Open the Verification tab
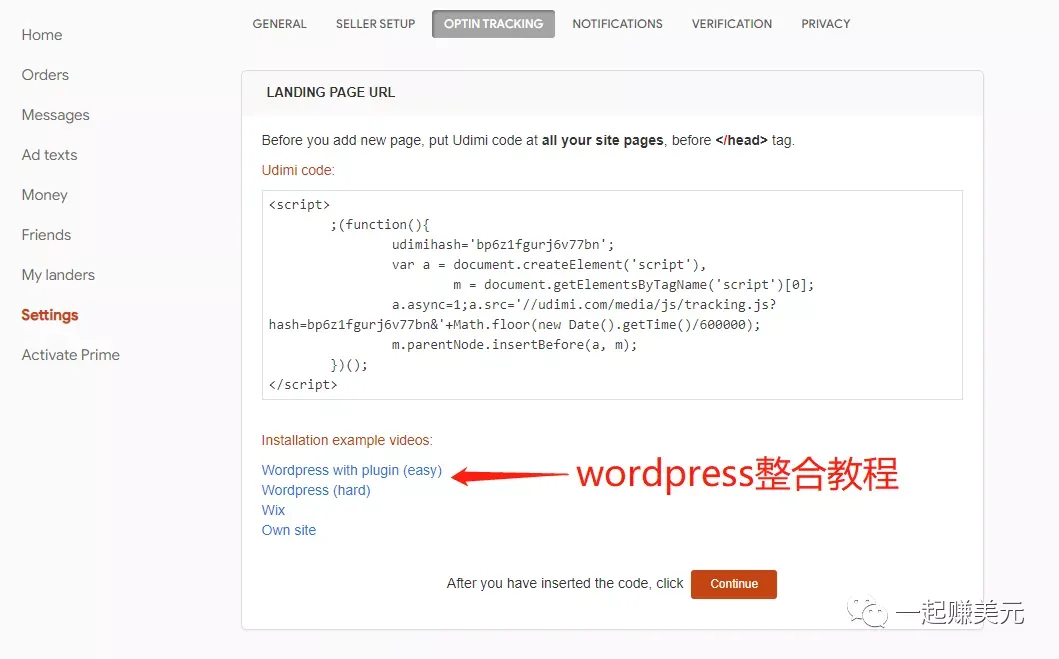Image resolution: width=1059 pixels, height=659 pixels. click(x=731, y=24)
